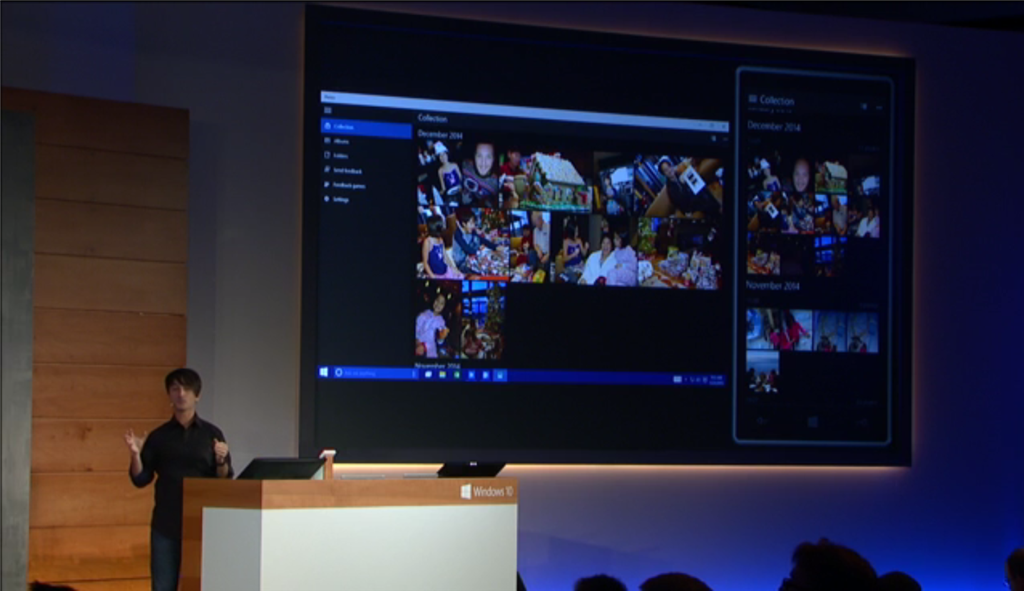The width and height of the screenshot is (1024, 591).
Task: Open the girl in pink dress photo
Action: tap(430, 327)
